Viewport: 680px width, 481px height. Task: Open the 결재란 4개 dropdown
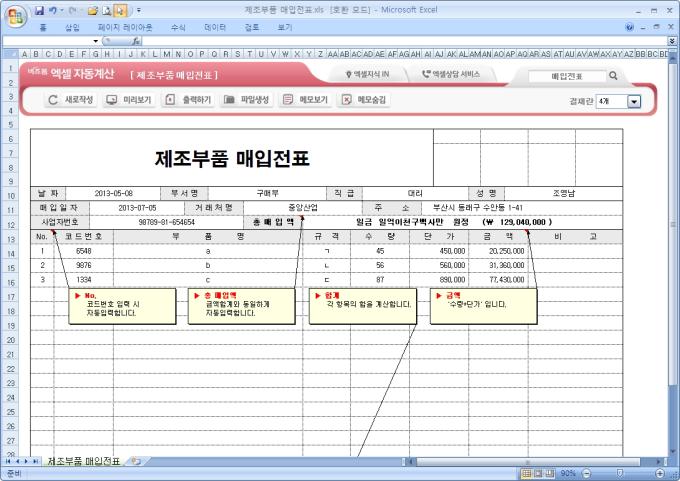[x=634, y=102]
